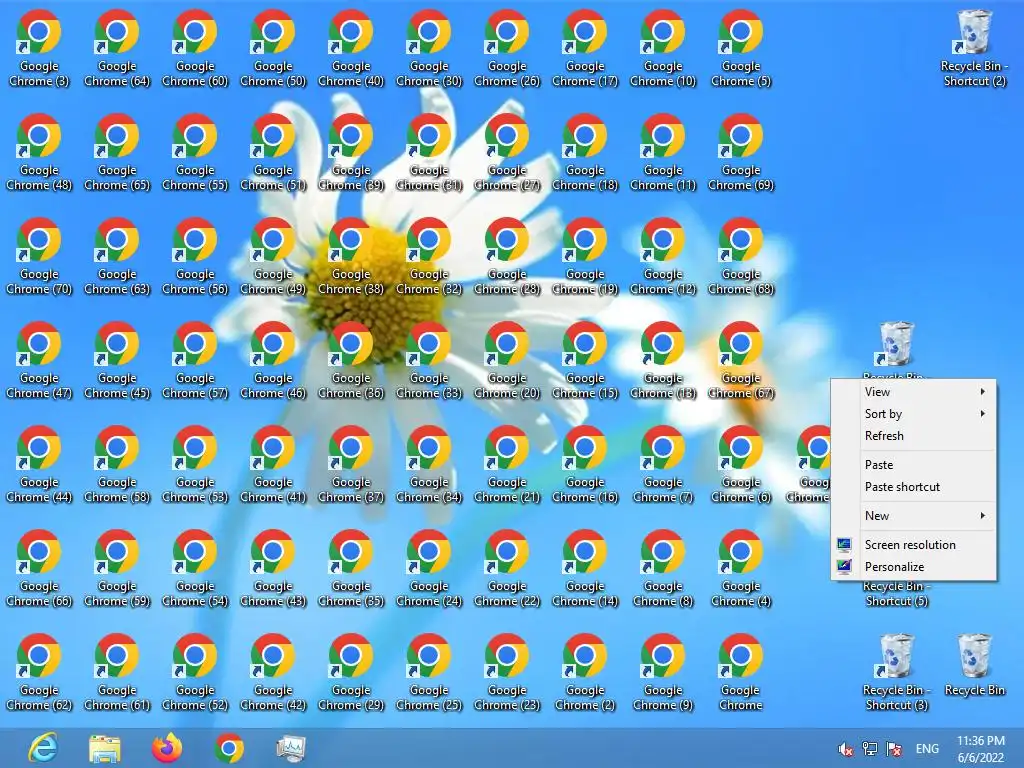Open File Explorer from the taskbar

tap(104, 748)
